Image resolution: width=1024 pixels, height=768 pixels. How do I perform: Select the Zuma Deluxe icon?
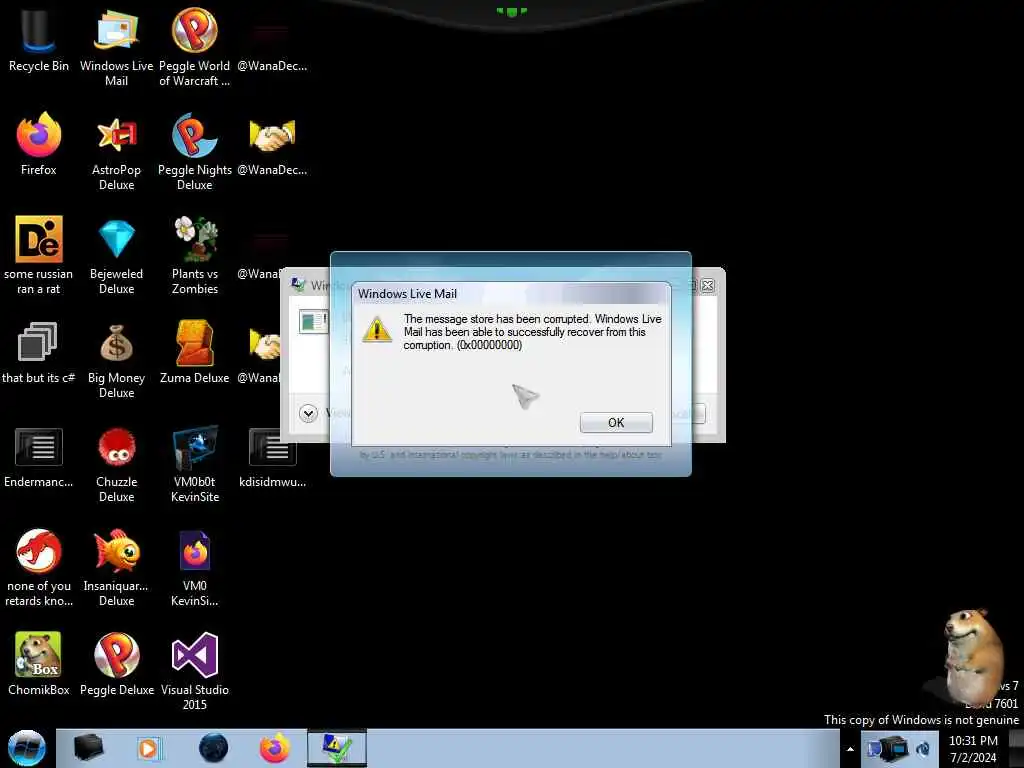(195, 352)
